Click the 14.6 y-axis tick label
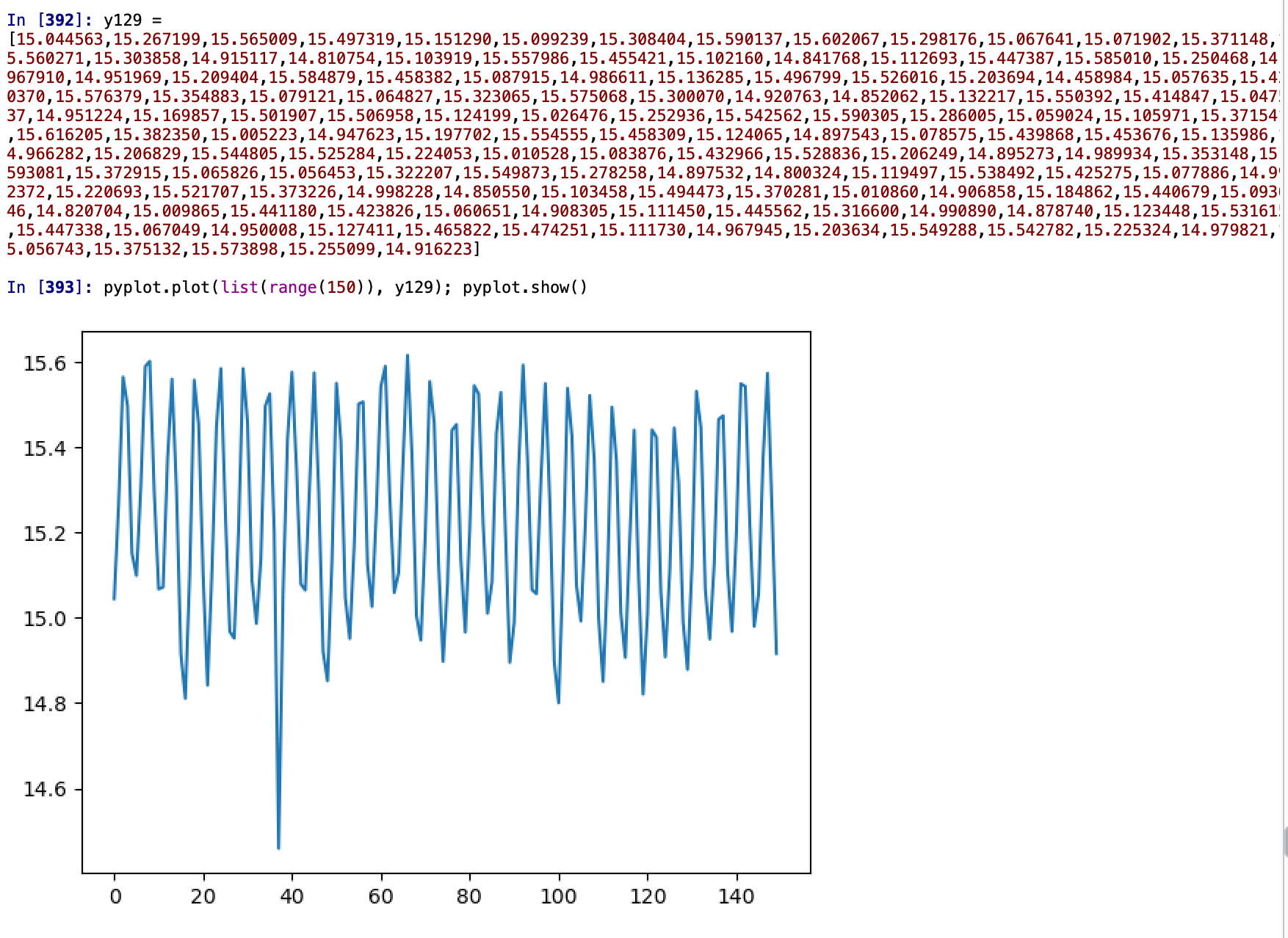Viewport: 1288px width, 938px height. coord(45,789)
